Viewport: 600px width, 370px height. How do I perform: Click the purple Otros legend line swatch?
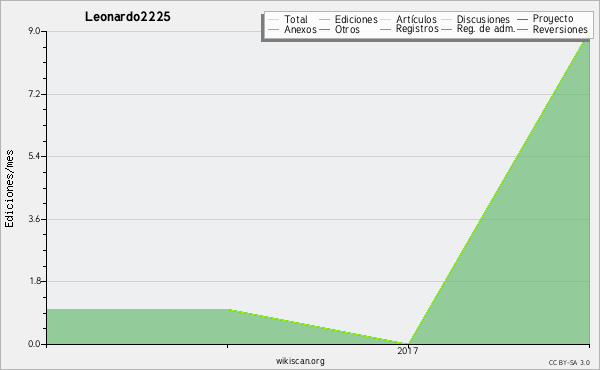[x=324, y=29]
